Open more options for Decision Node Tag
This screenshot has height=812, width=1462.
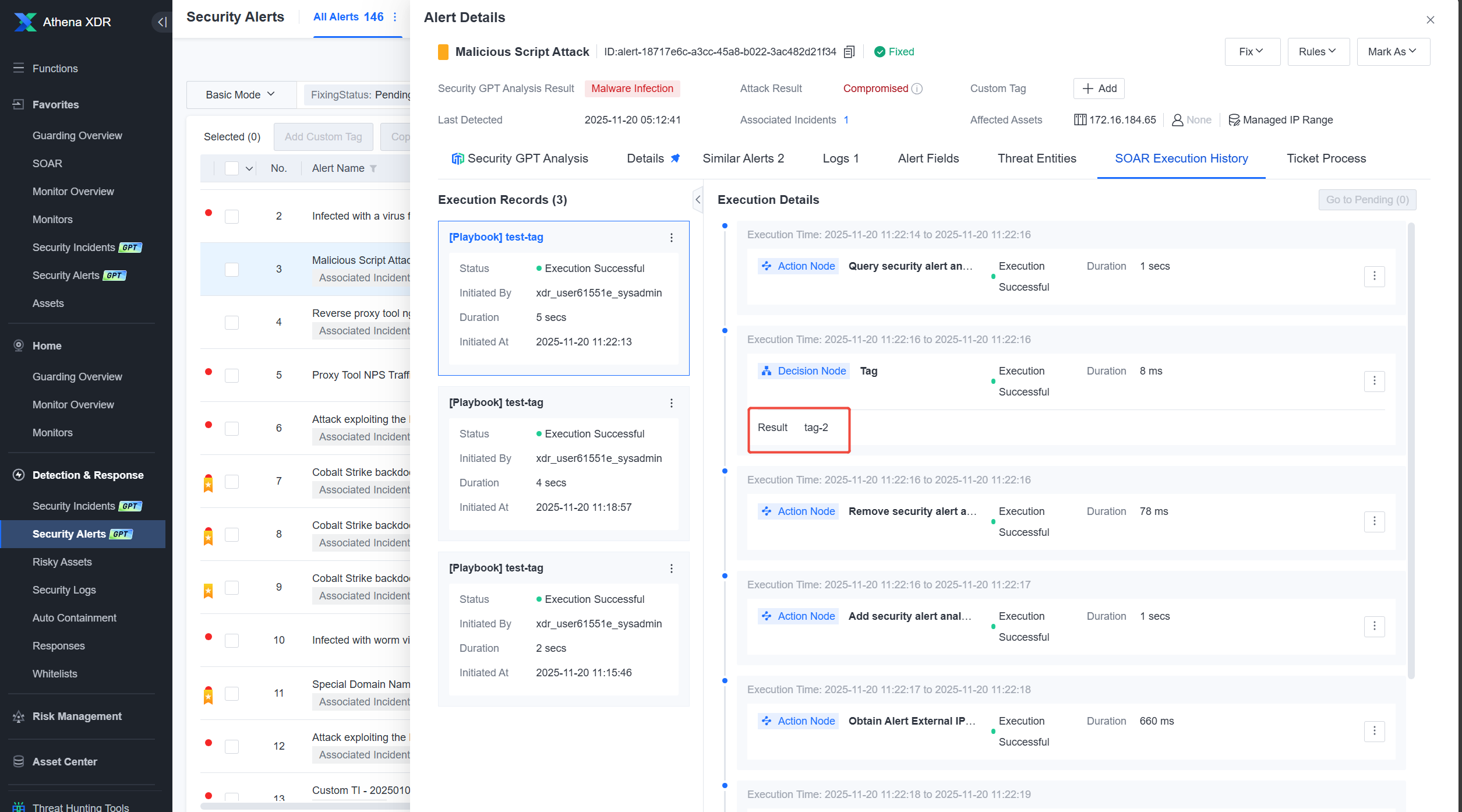click(x=1374, y=381)
